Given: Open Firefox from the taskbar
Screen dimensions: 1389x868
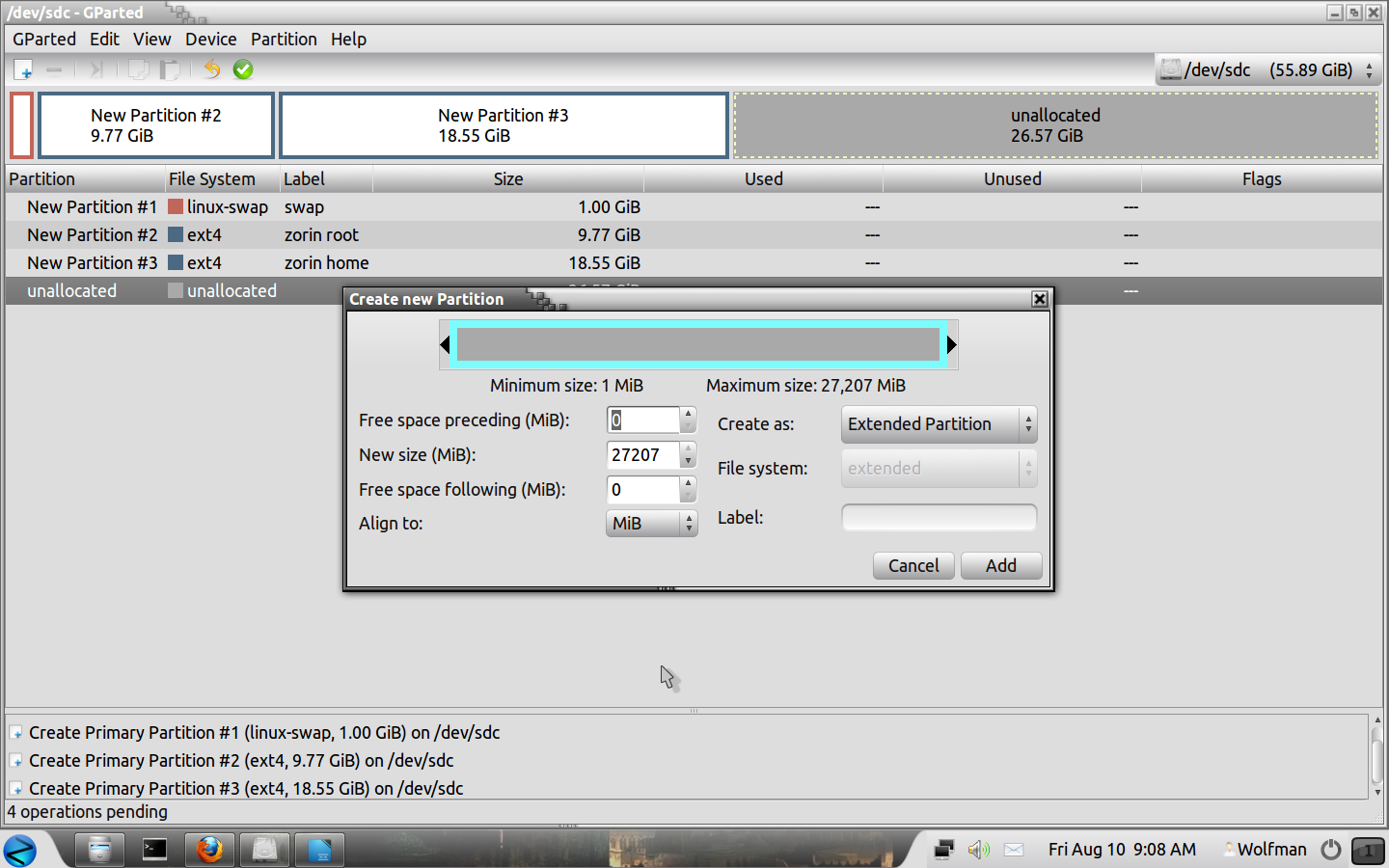Looking at the screenshot, I should pos(209,850).
